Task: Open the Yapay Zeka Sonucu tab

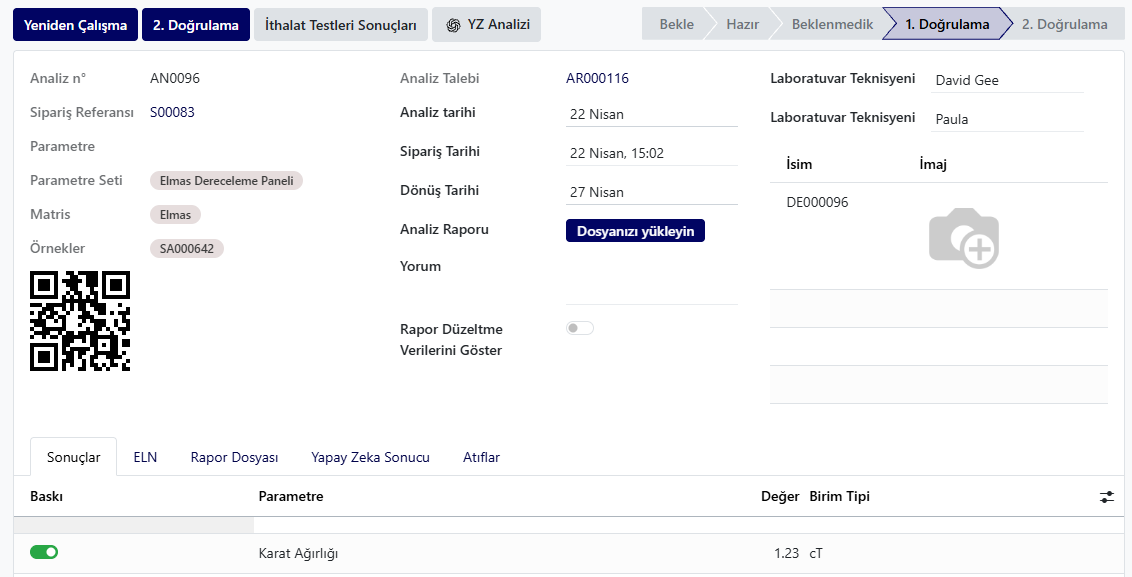Action: (370, 457)
